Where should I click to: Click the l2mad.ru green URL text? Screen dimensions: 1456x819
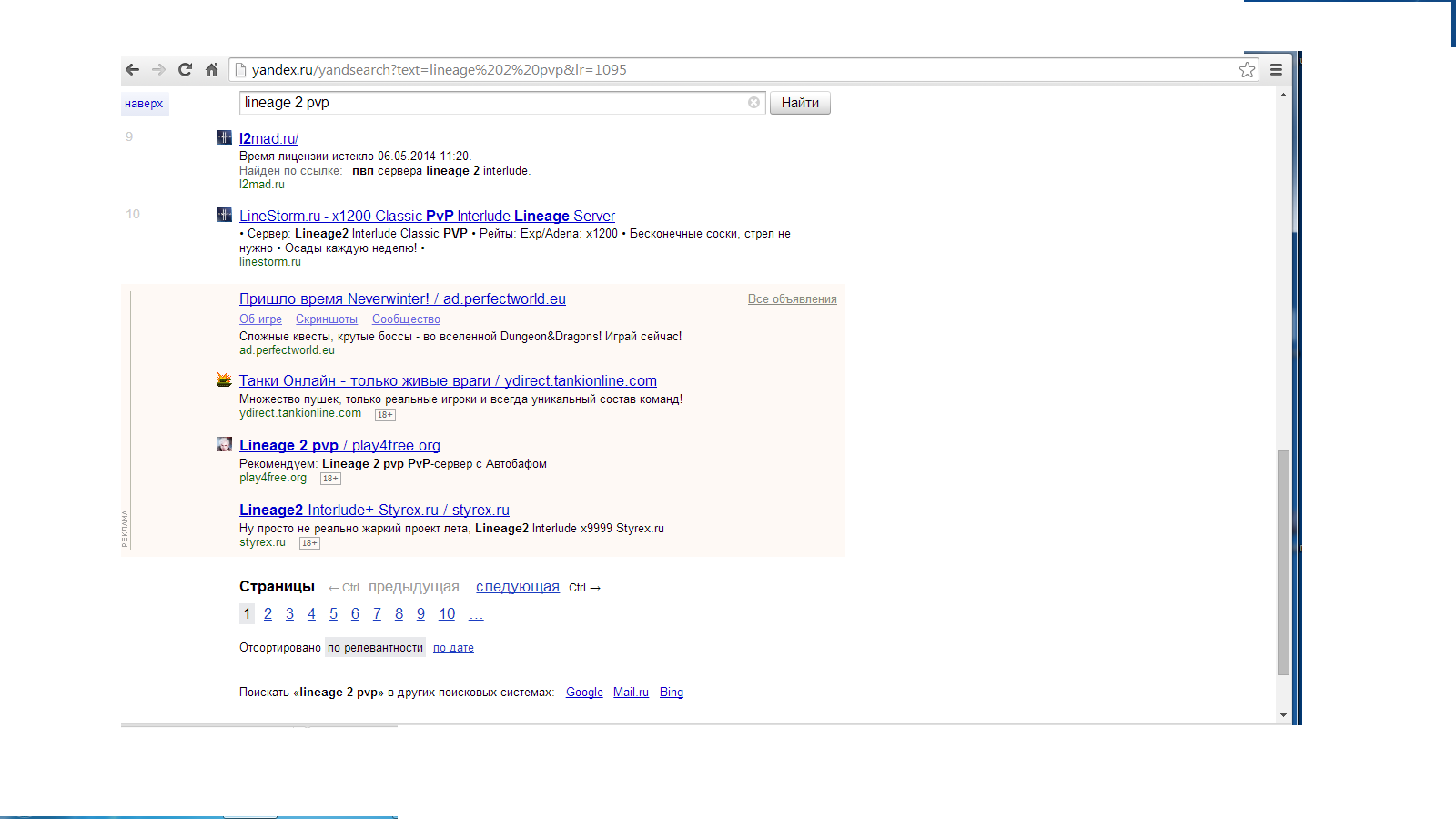(x=262, y=185)
